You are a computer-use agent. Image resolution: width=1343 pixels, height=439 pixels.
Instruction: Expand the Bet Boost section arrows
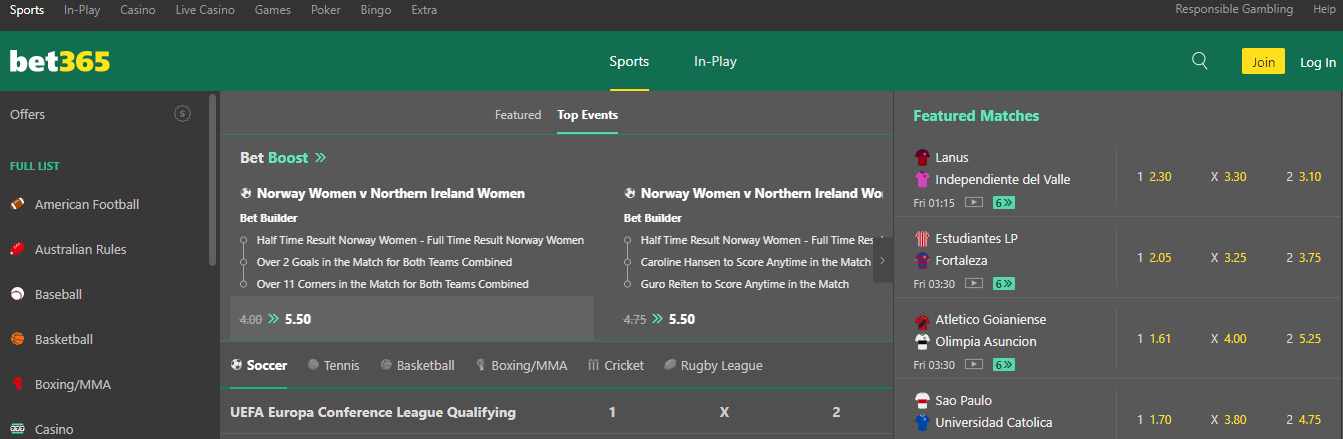[x=320, y=158]
